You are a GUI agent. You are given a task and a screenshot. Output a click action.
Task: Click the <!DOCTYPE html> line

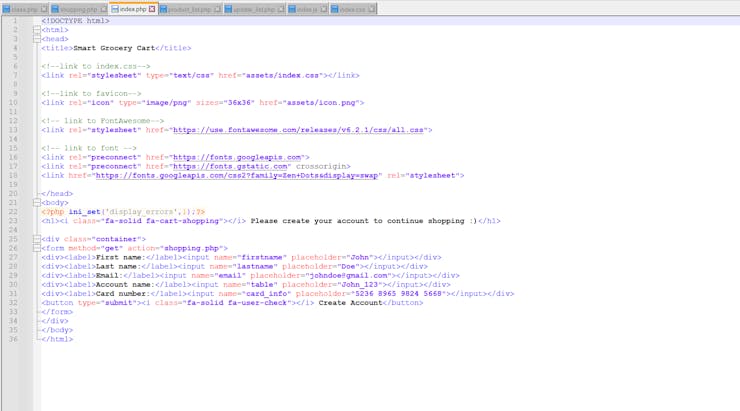coord(76,21)
